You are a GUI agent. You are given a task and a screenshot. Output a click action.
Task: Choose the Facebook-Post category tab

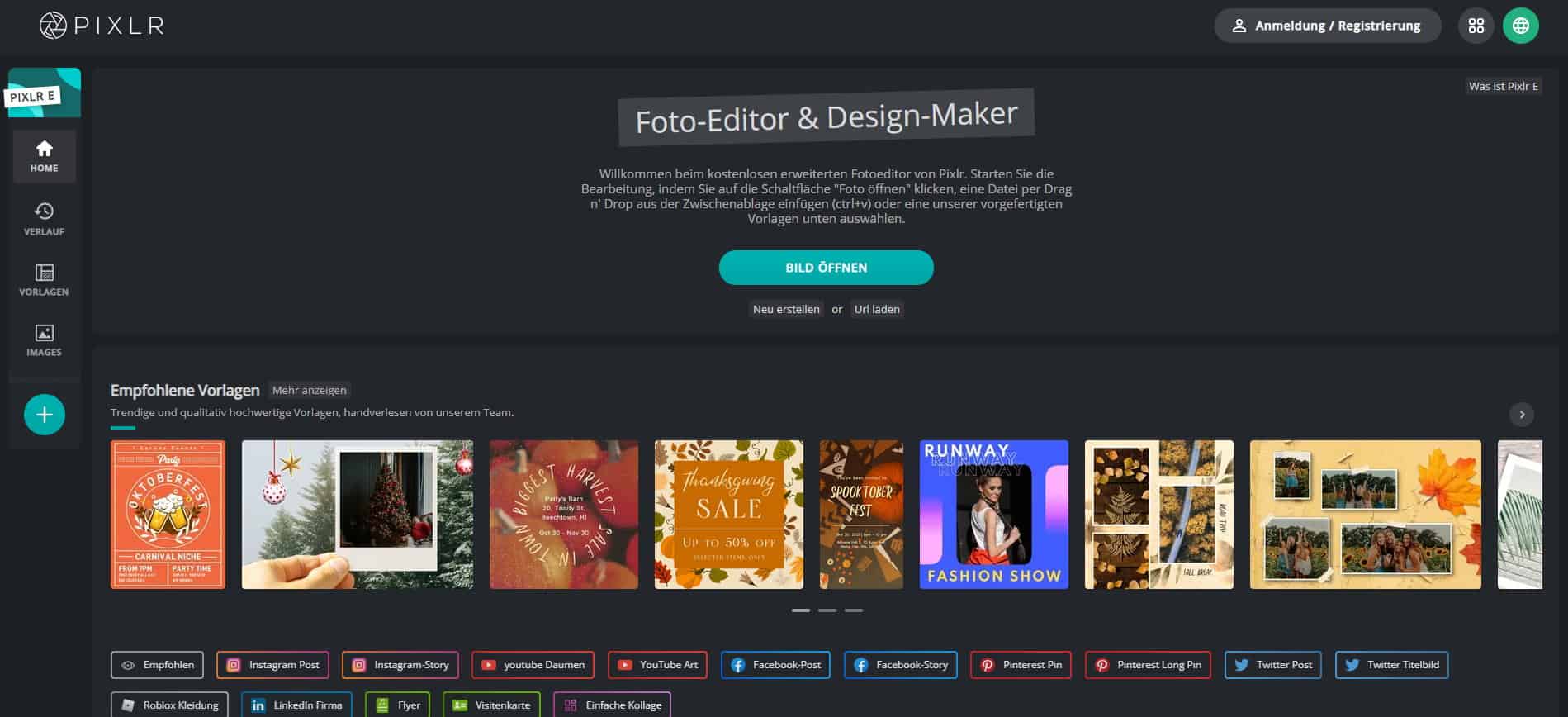coord(775,665)
